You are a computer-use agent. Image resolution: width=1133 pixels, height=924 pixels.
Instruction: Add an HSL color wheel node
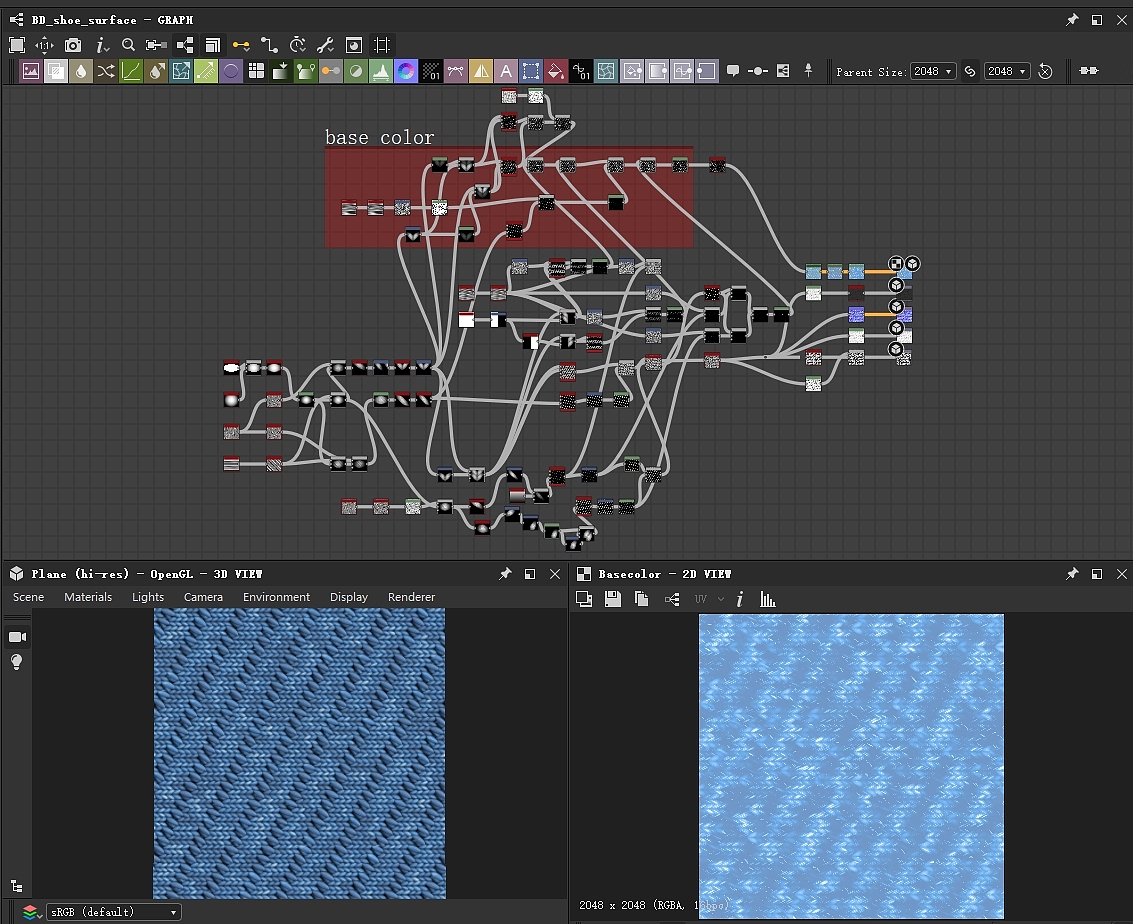coord(406,71)
